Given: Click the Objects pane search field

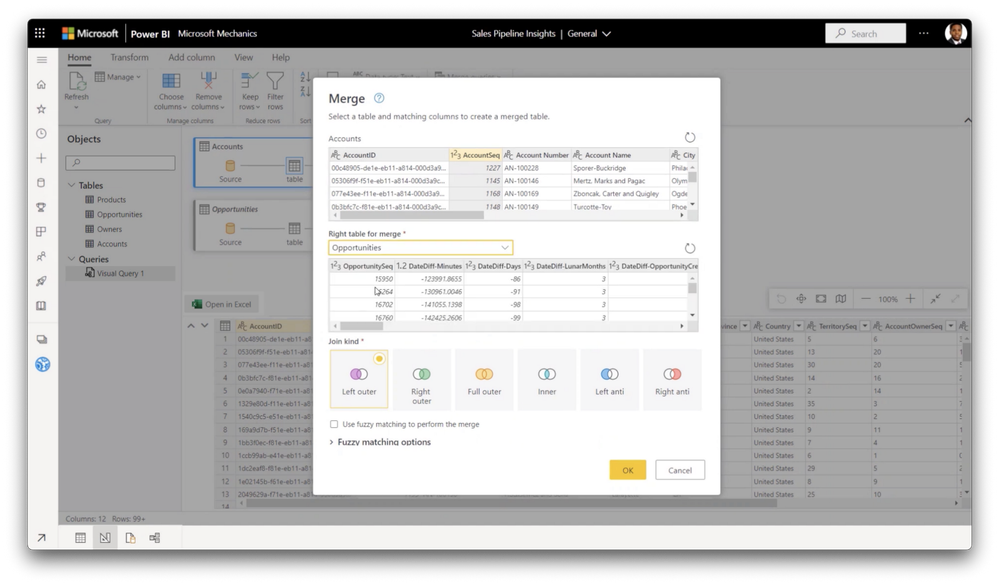Looking at the screenshot, I should (120, 163).
